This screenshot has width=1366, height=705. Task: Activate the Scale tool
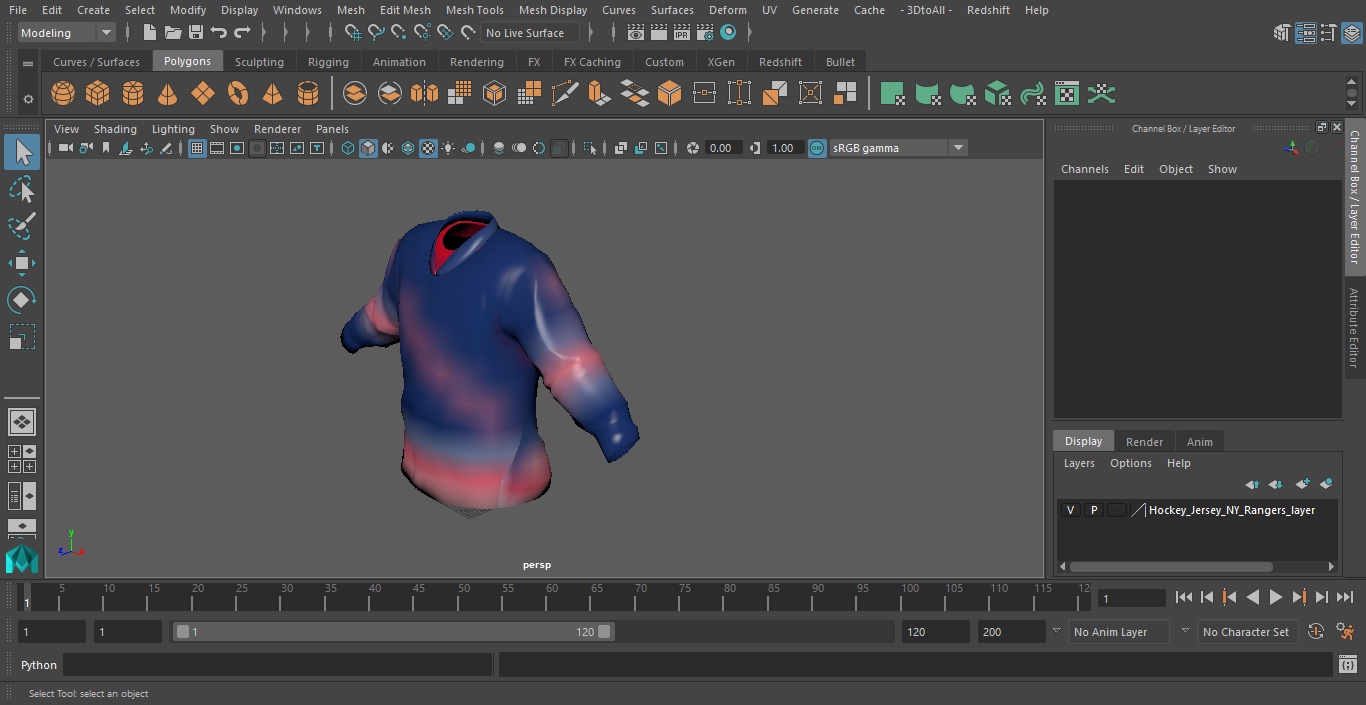pos(22,337)
